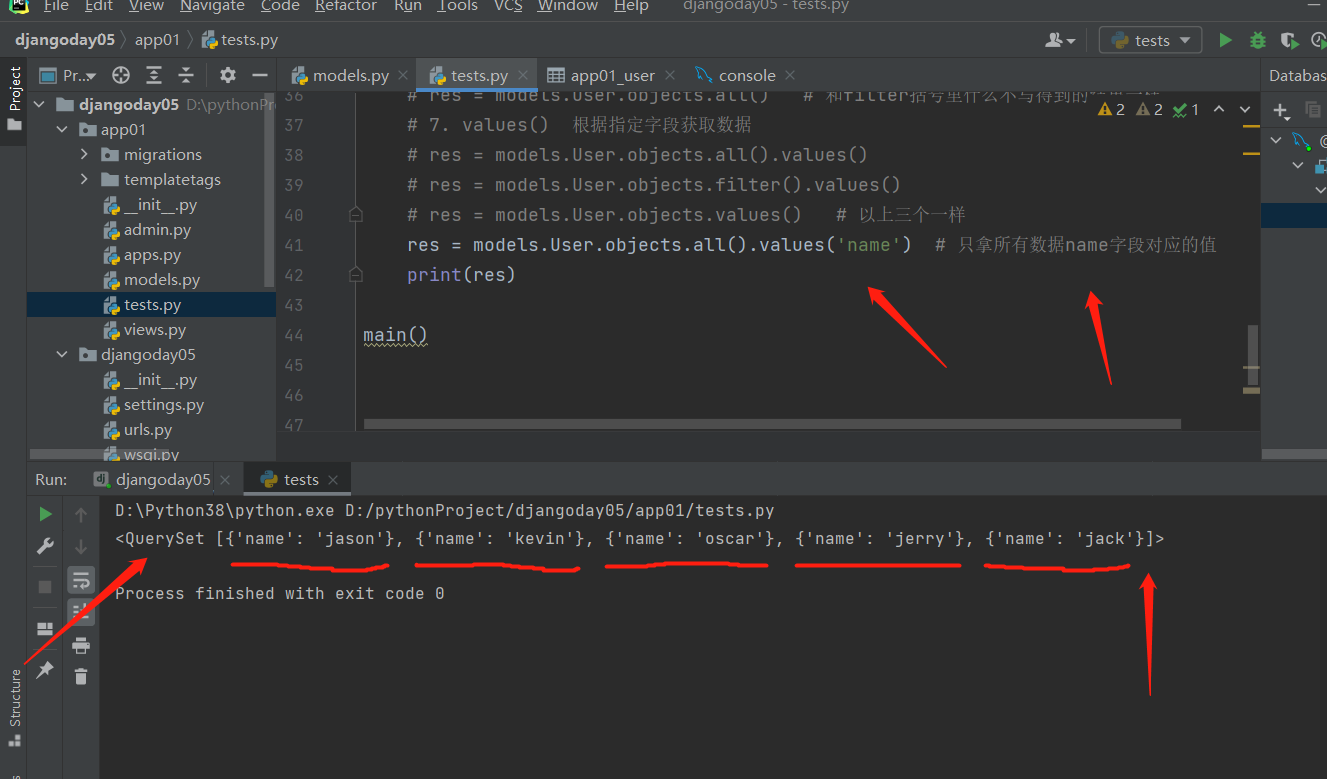Viewport: 1327px width, 779px height.
Task: Collapse all in the Project panel toolbar
Action: [x=185, y=75]
